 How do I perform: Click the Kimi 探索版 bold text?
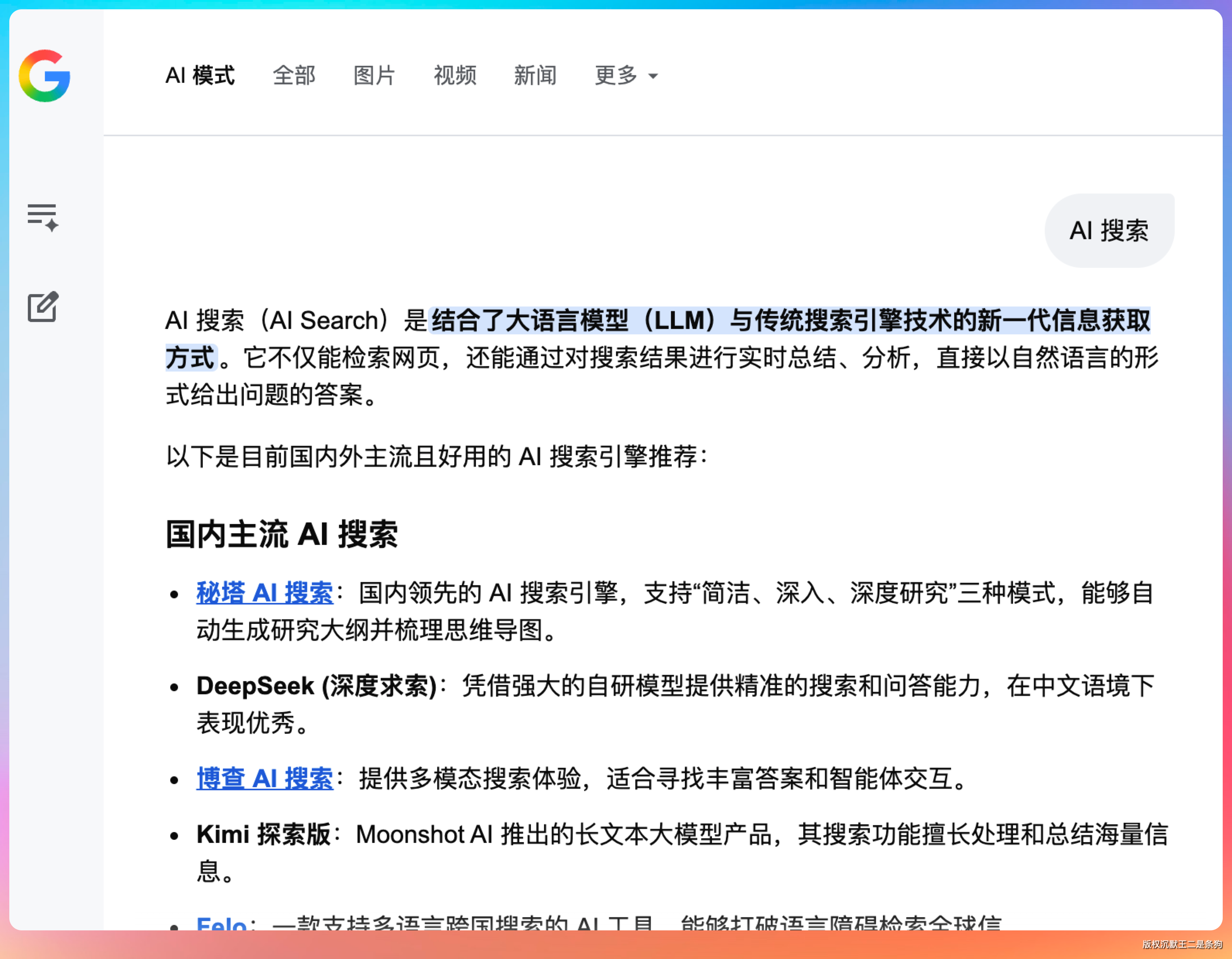[263, 834]
